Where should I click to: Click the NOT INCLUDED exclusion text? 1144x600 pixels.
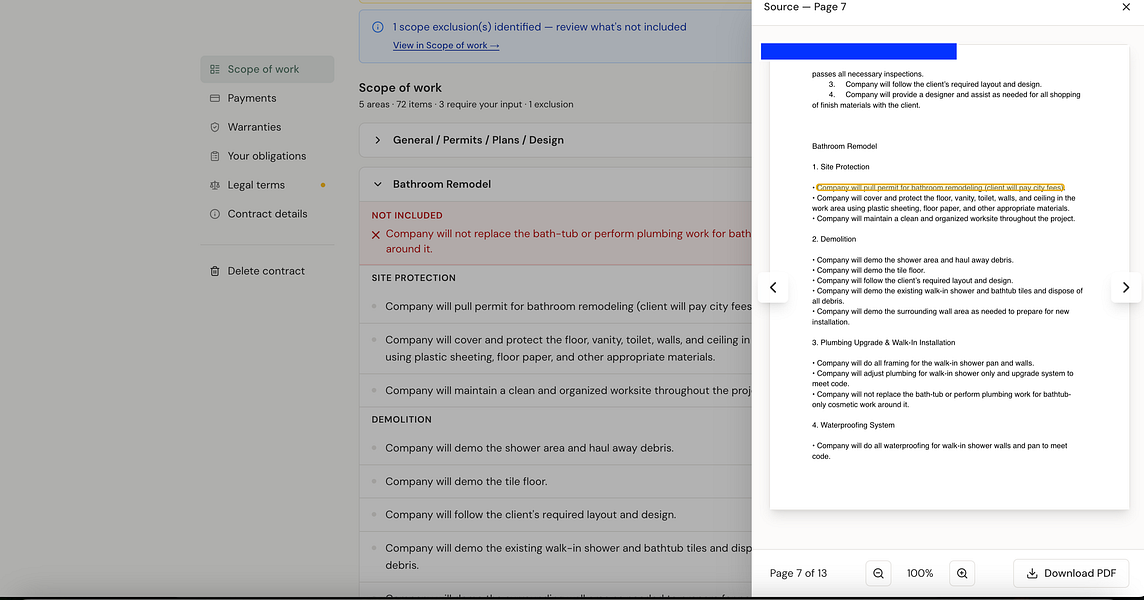point(568,242)
